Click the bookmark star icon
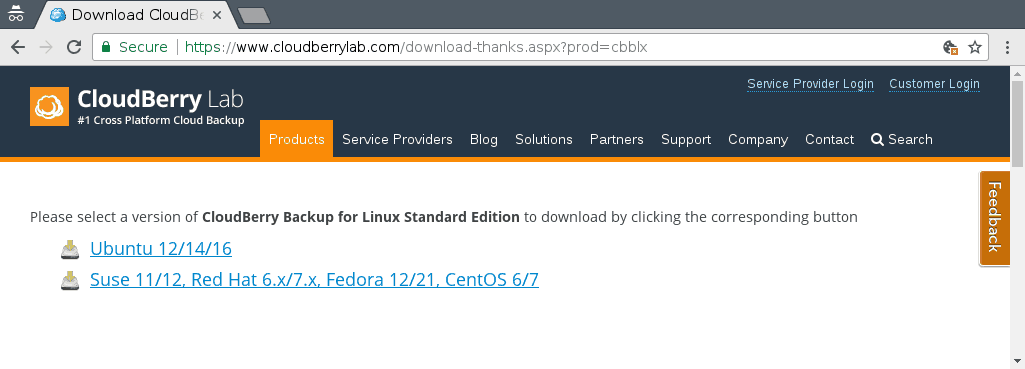 click(975, 47)
